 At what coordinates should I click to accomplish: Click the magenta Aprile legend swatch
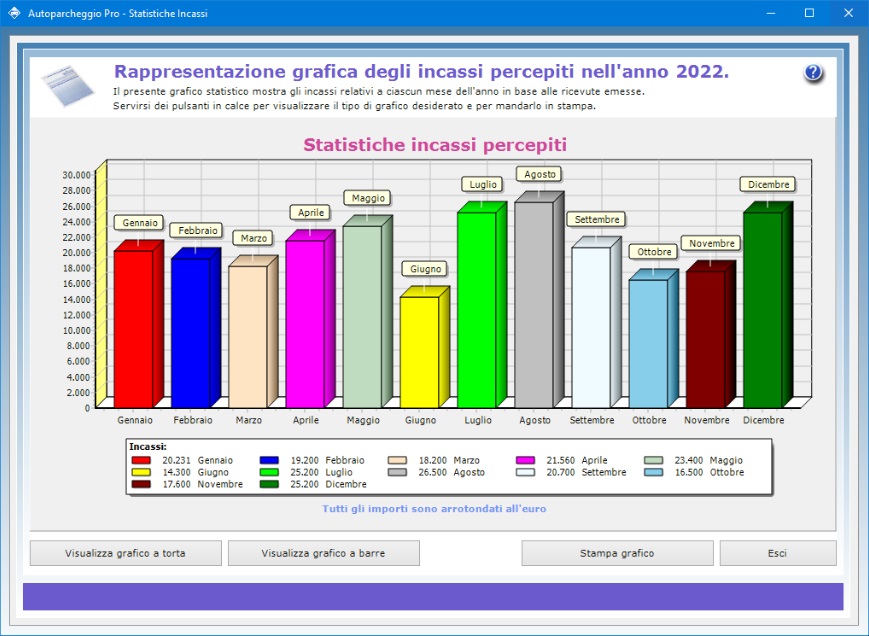pos(525,460)
